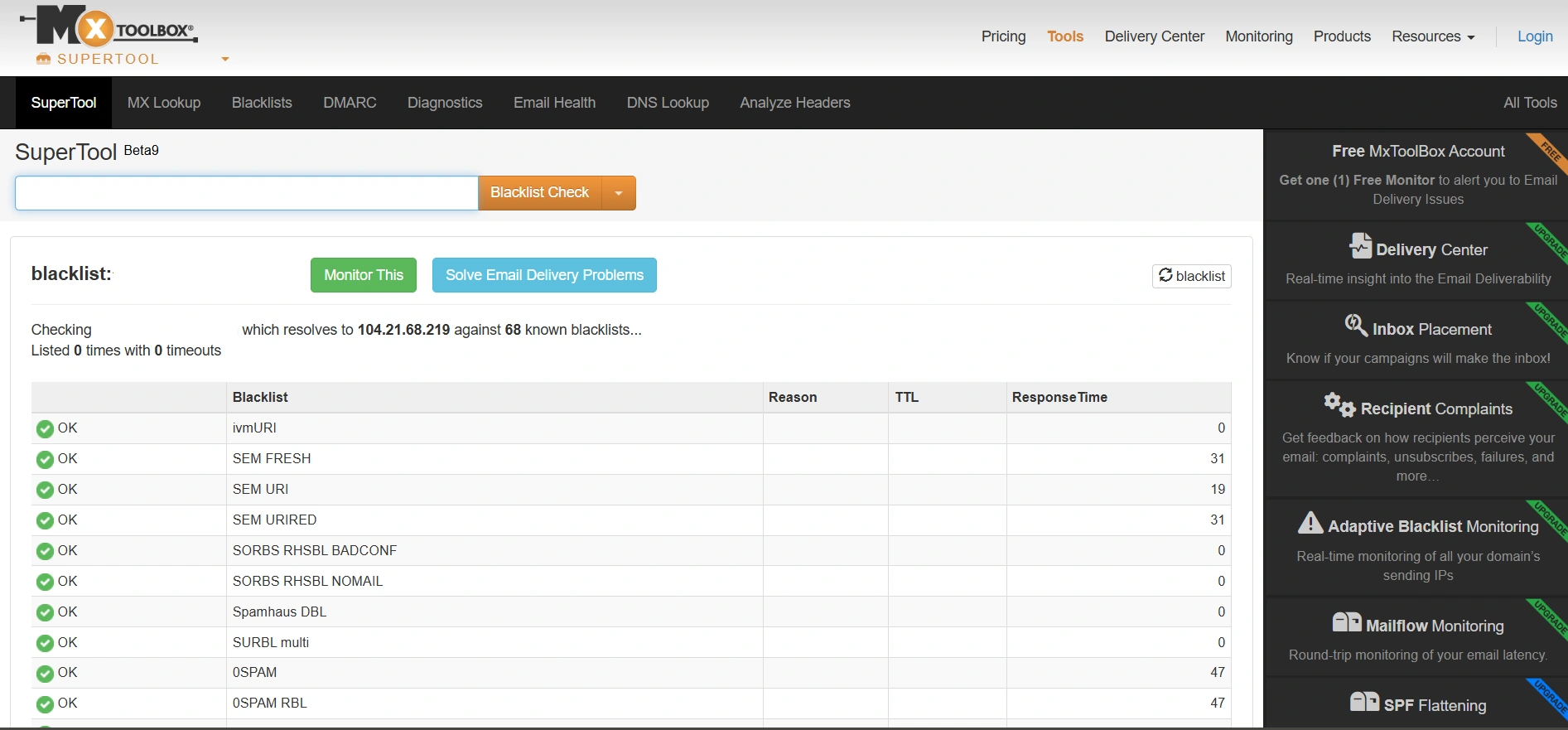Open the Blacklist Check dropdown arrow
The width and height of the screenshot is (1568, 730).
point(619,193)
